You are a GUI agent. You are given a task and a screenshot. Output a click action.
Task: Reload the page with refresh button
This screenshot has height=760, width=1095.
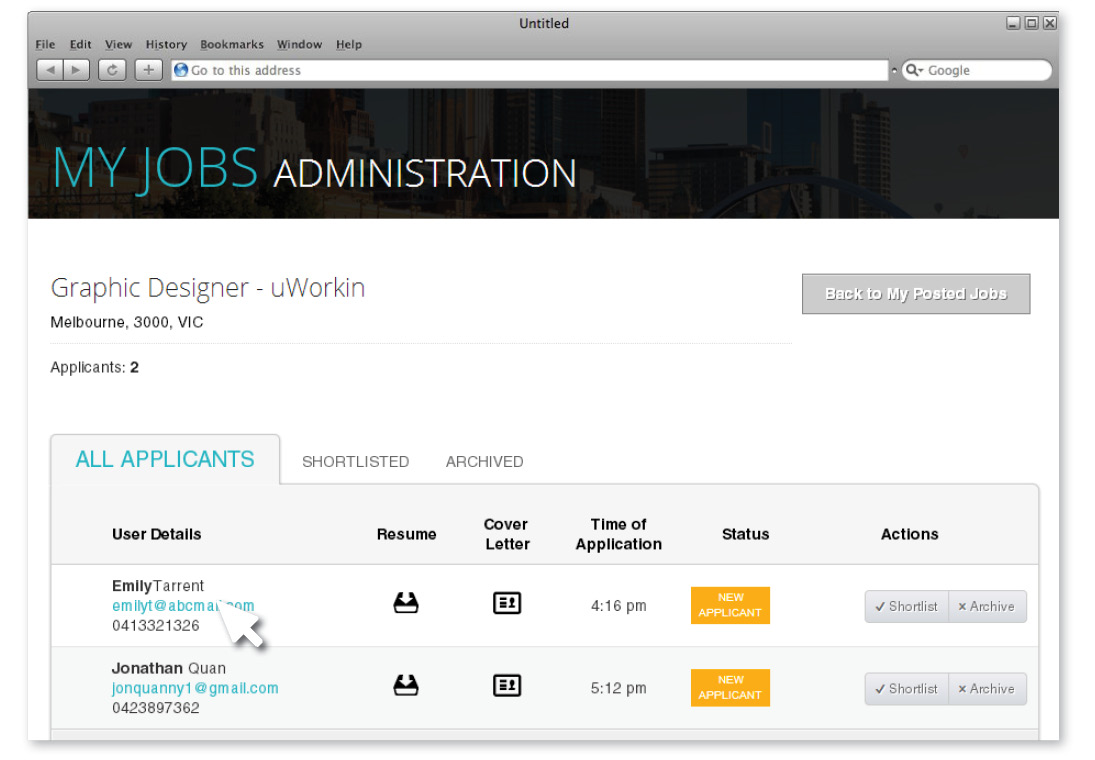tap(112, 70)
